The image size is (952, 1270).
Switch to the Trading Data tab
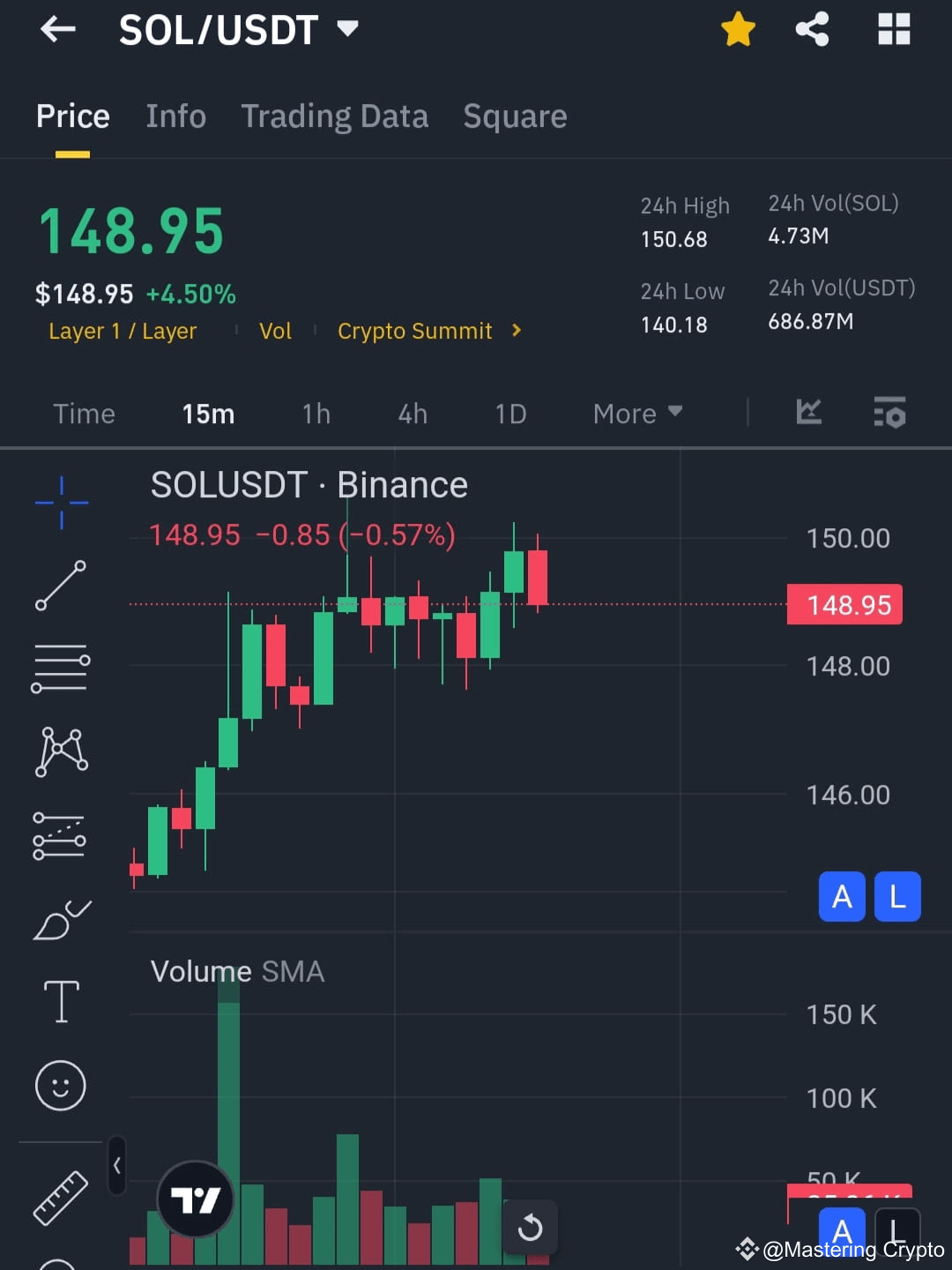(334, 116)
